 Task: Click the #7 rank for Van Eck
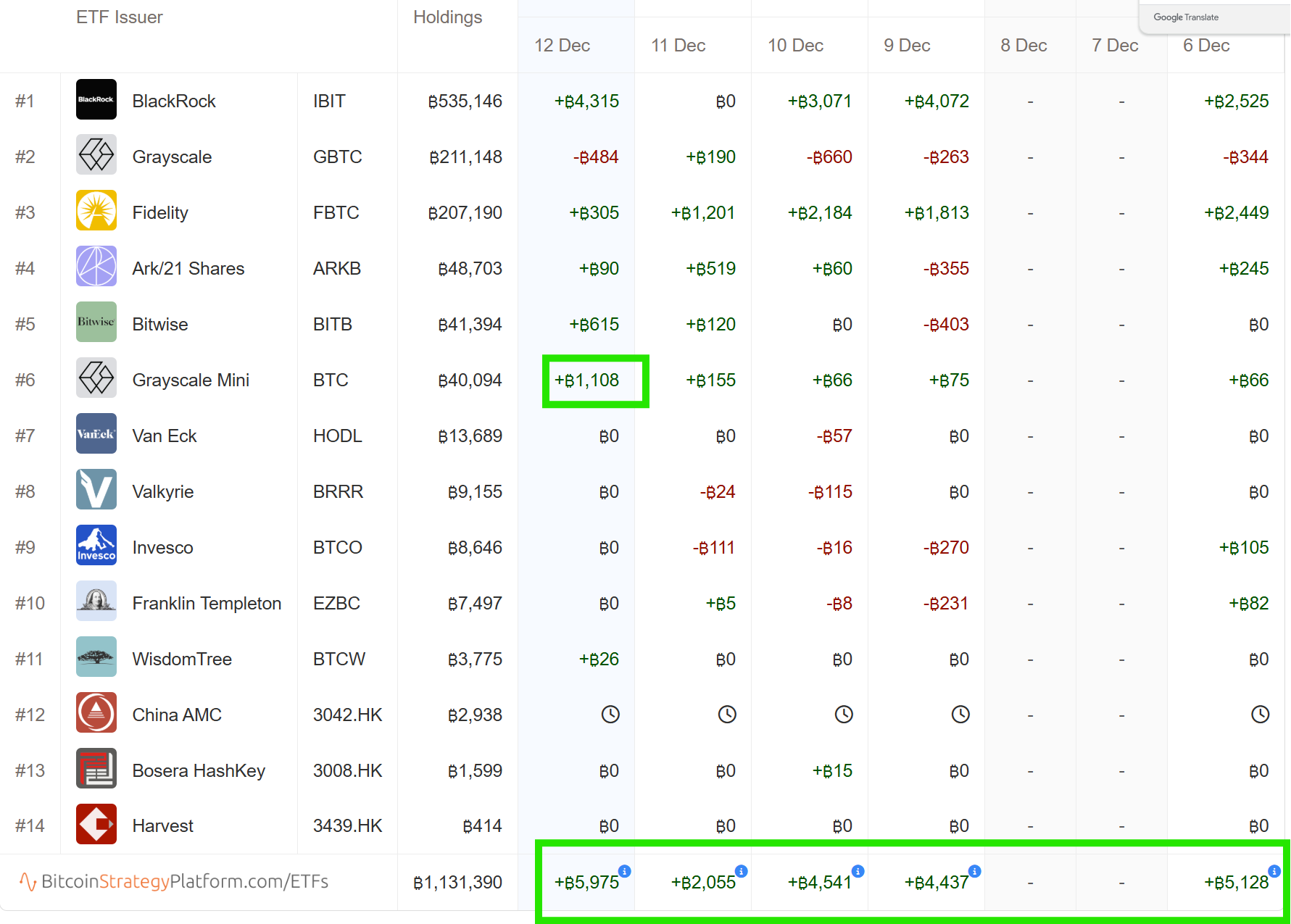coord(25,436)
